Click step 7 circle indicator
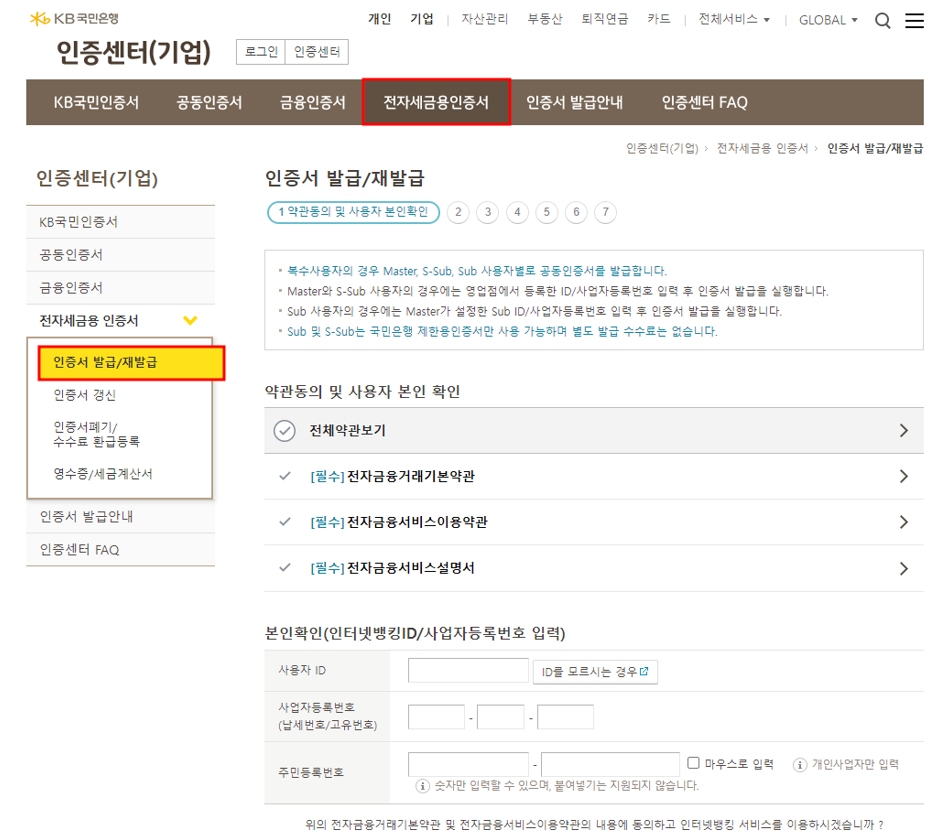The height and width of the screenshot is (834, 951). point(605,212)
